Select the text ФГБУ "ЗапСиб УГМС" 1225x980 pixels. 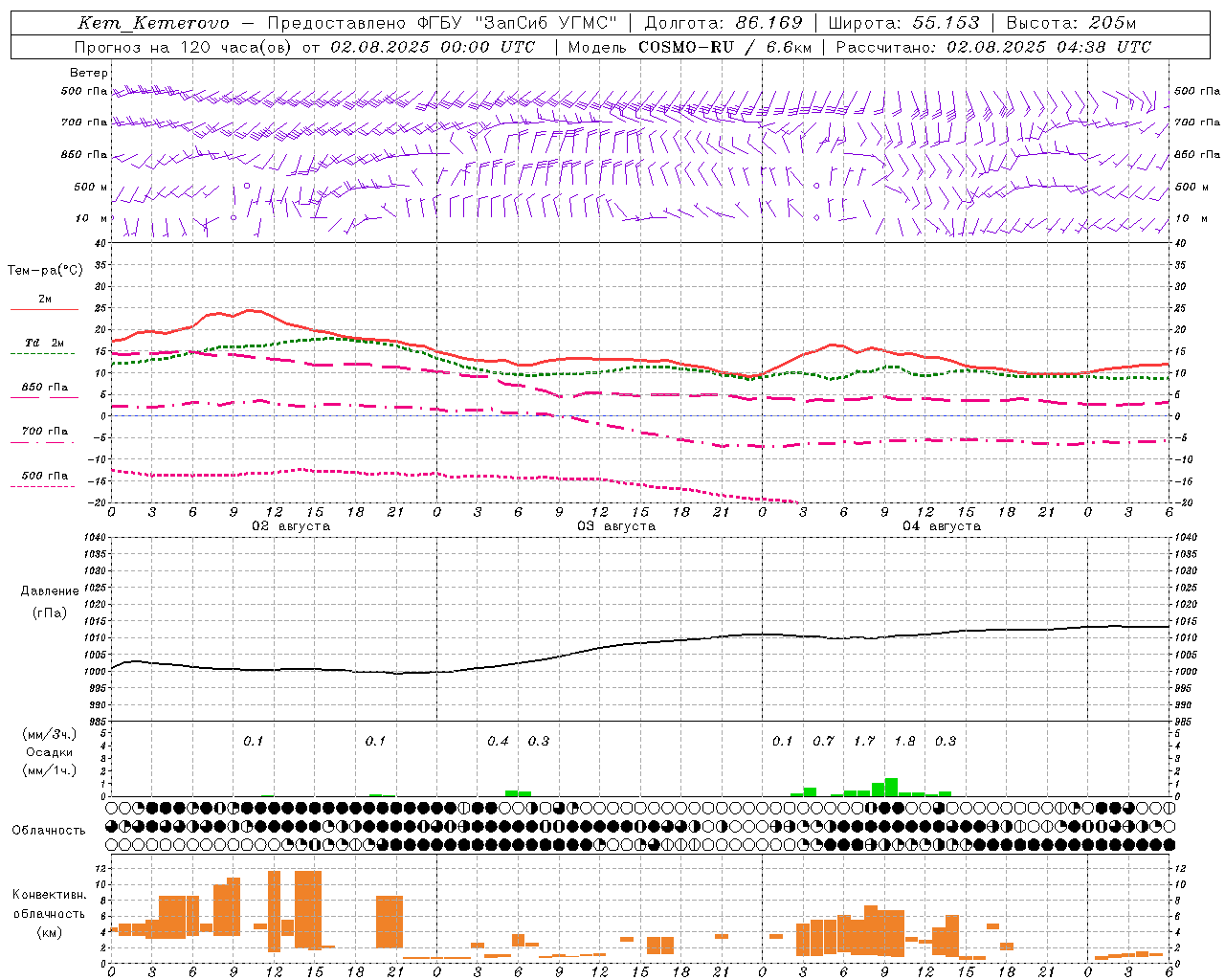[x=517, y=23]
